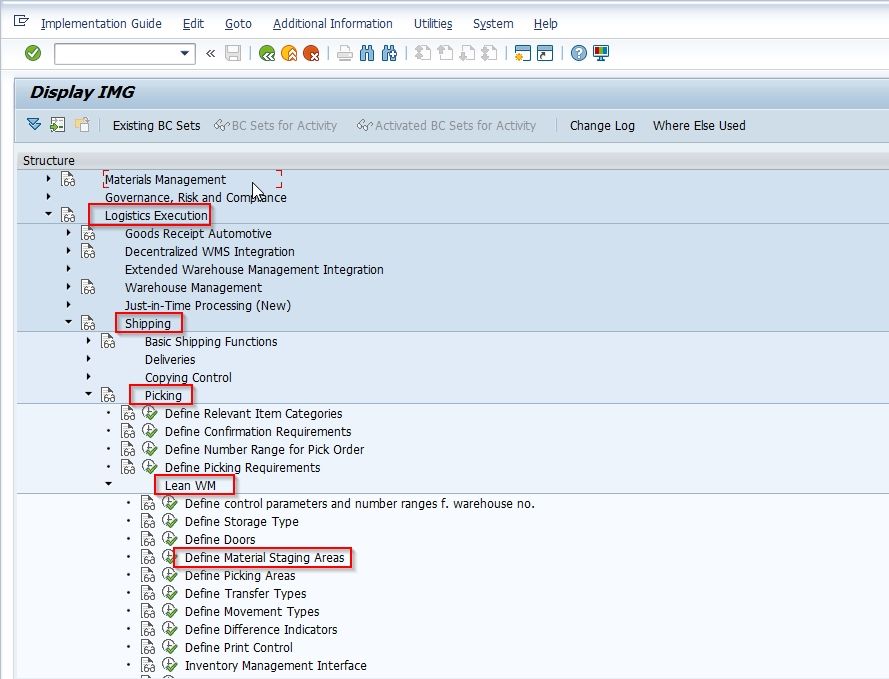Viewport: 889px width, 679px height.
Task: Click the Where Else Used button
Action: 699,125
